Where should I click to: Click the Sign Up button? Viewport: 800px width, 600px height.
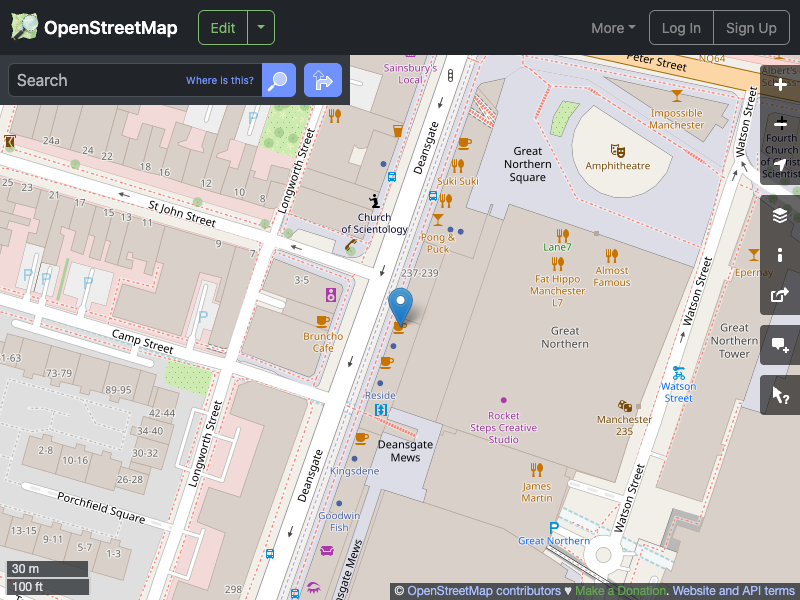click(752, 27)
